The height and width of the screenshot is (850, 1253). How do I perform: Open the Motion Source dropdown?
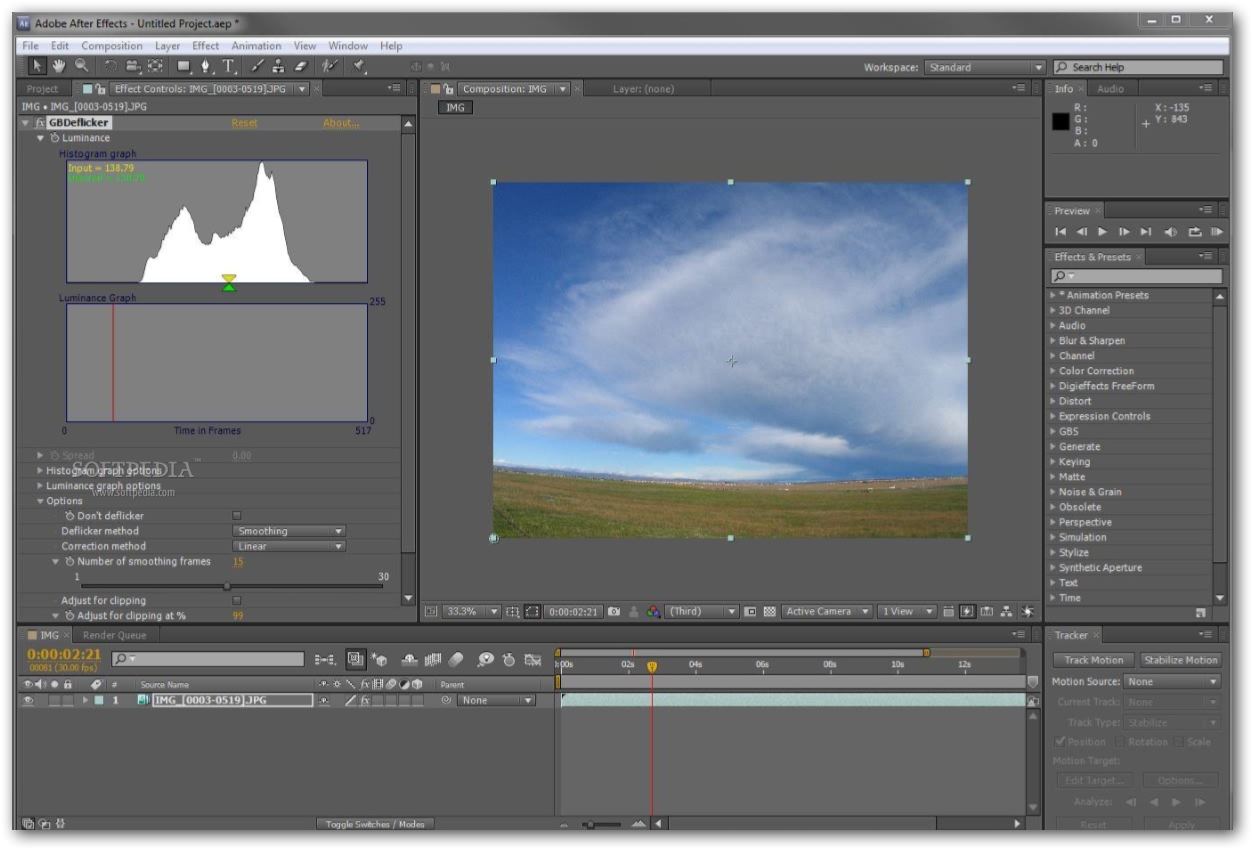coord(1172,682)
